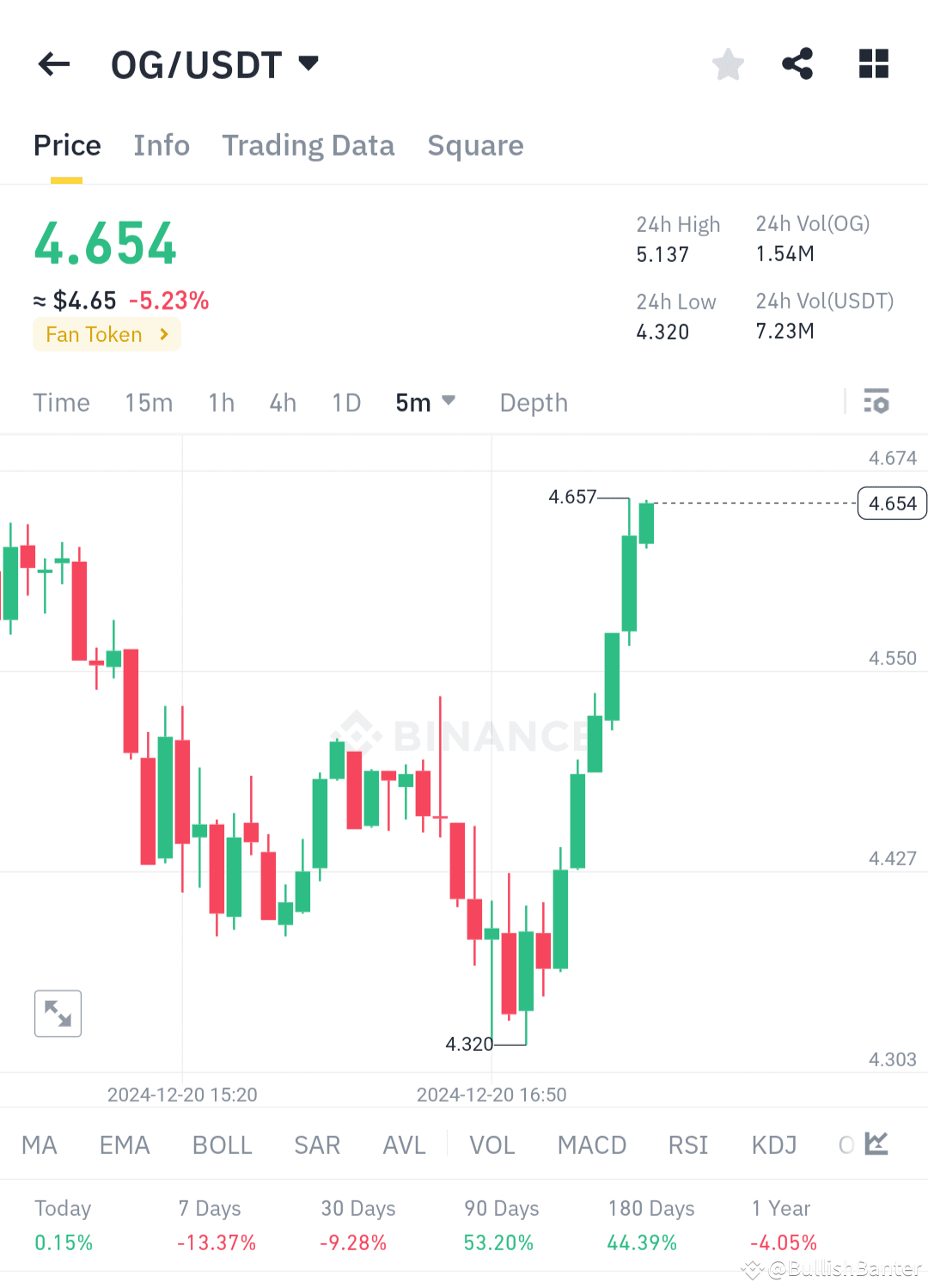Open the Depth view
This screenshot has height=1288, width=928.
533,401
